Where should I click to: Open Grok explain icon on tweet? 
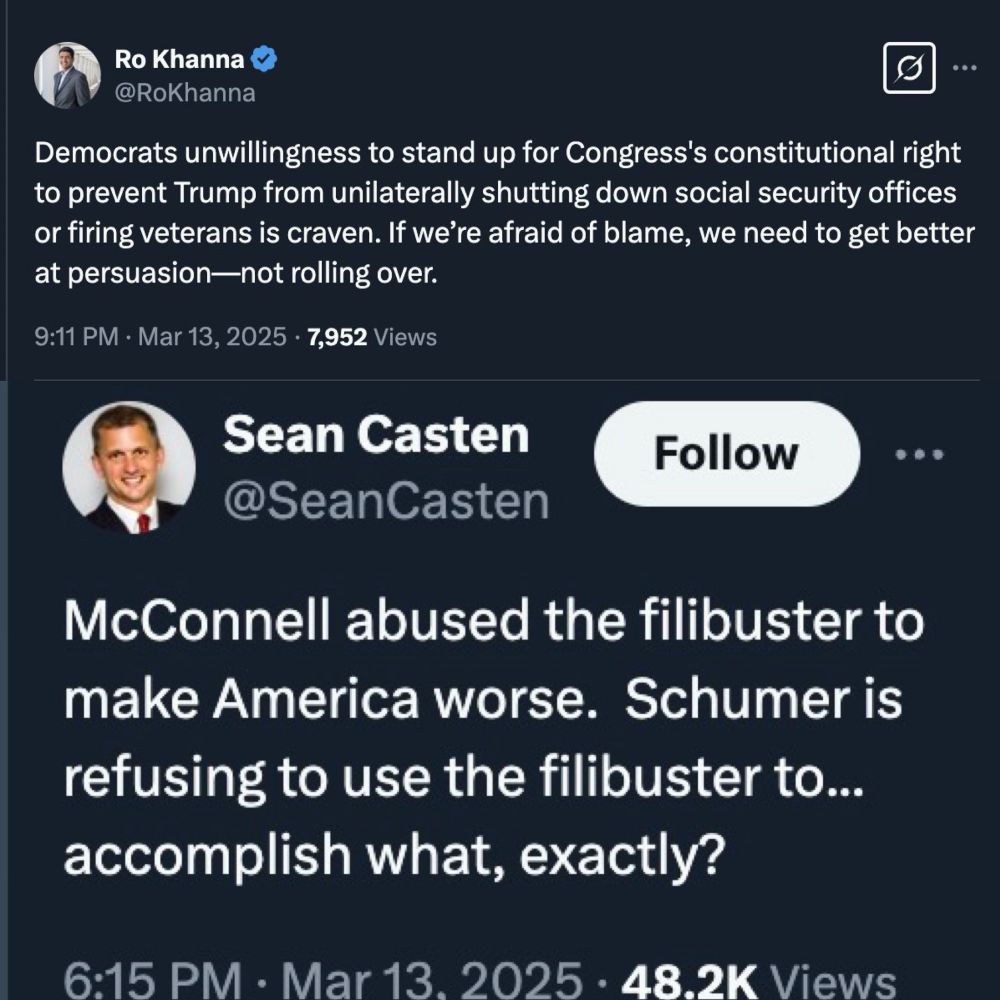[910, 68]
